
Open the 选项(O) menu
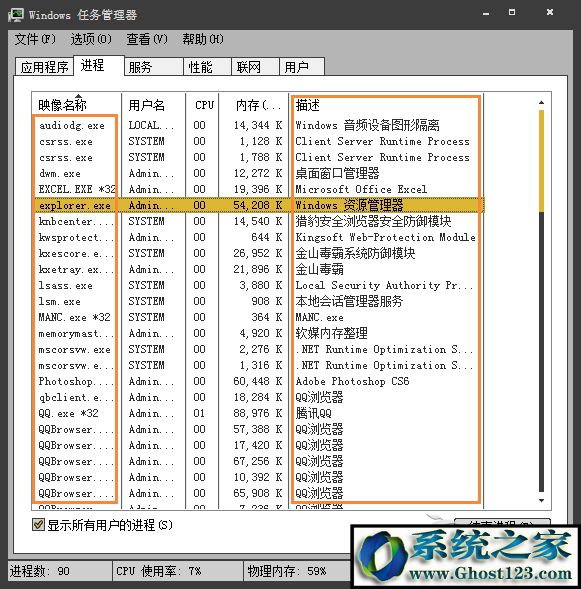point(91,39)
